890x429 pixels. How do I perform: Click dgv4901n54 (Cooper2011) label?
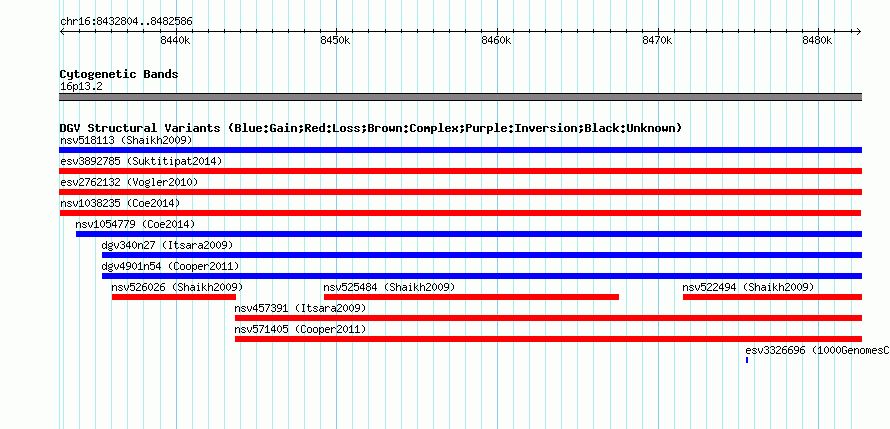[x=170, y=266]
